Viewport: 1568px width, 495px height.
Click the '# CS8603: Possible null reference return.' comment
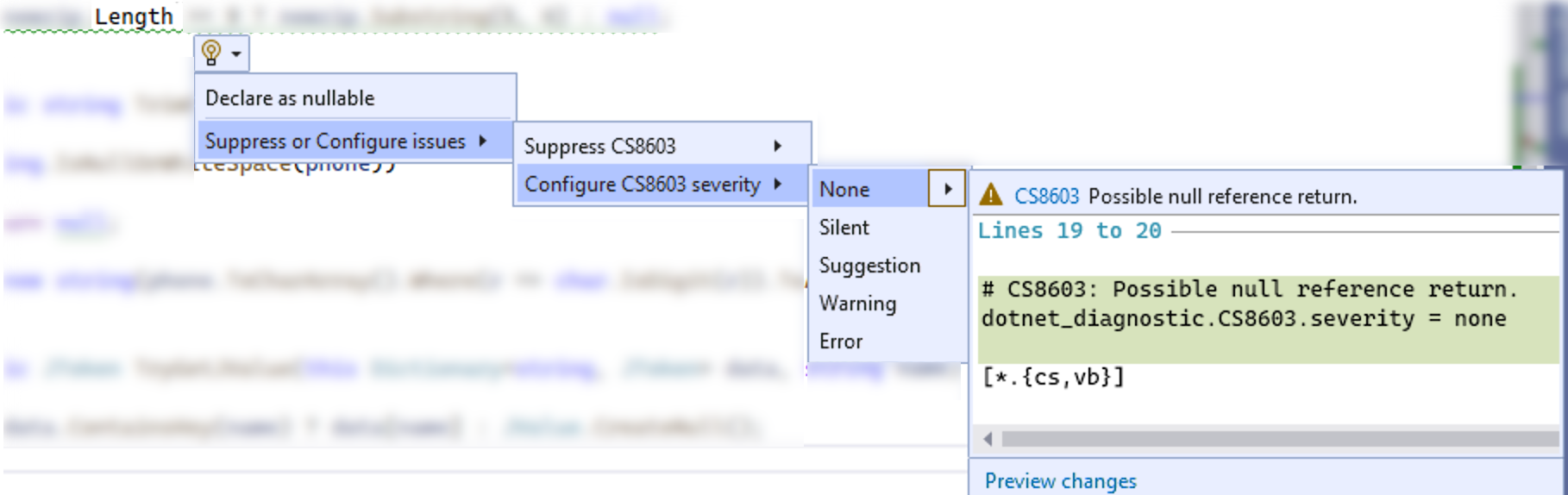coord(1249,289)
